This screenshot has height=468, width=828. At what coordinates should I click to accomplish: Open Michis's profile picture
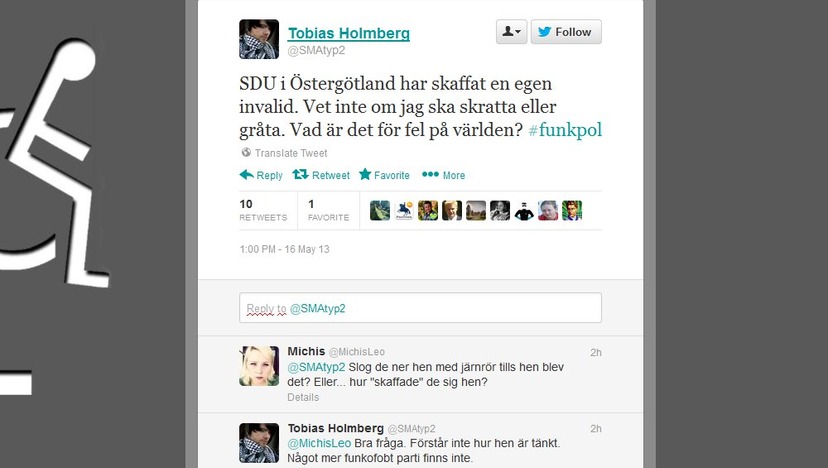click(259, 366)
